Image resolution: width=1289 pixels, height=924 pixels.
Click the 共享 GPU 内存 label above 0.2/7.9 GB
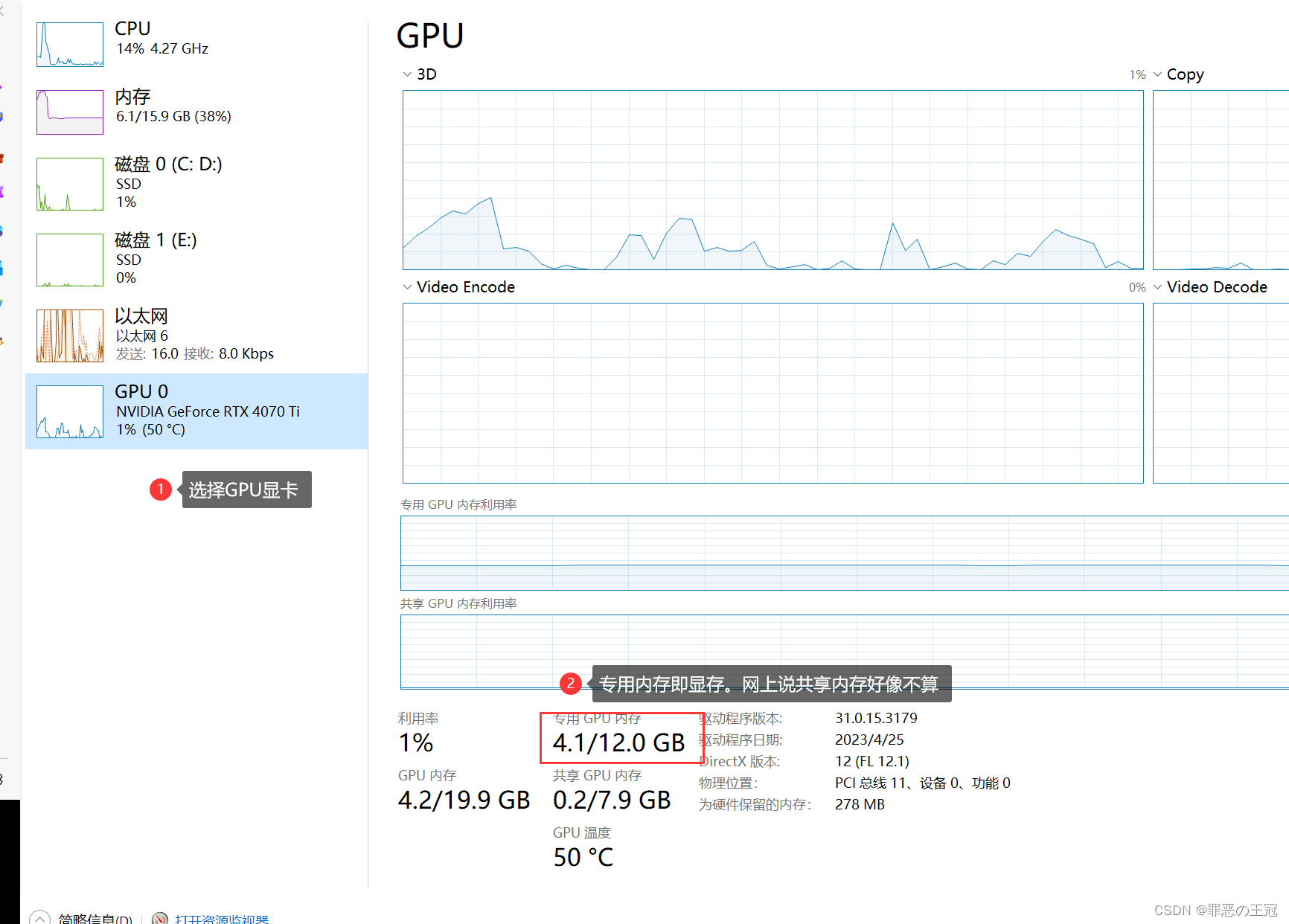pos(597,775)
